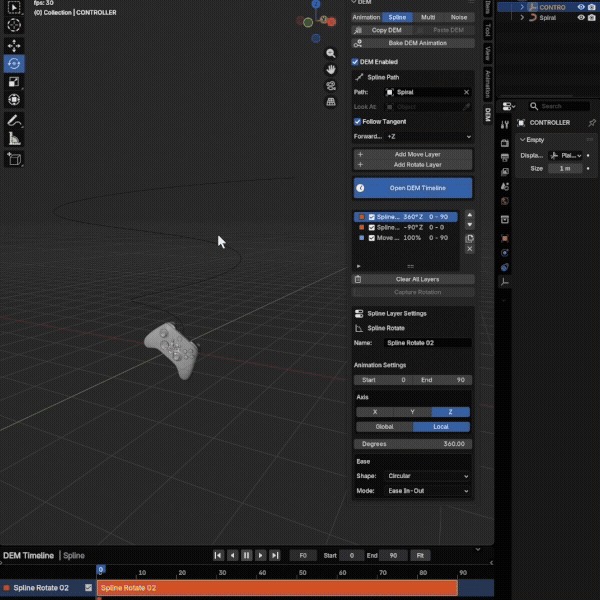Switch to the Noise tab in DEM panel
The height and width of the screenshot is (600, 600).
[x=459, y=18]
